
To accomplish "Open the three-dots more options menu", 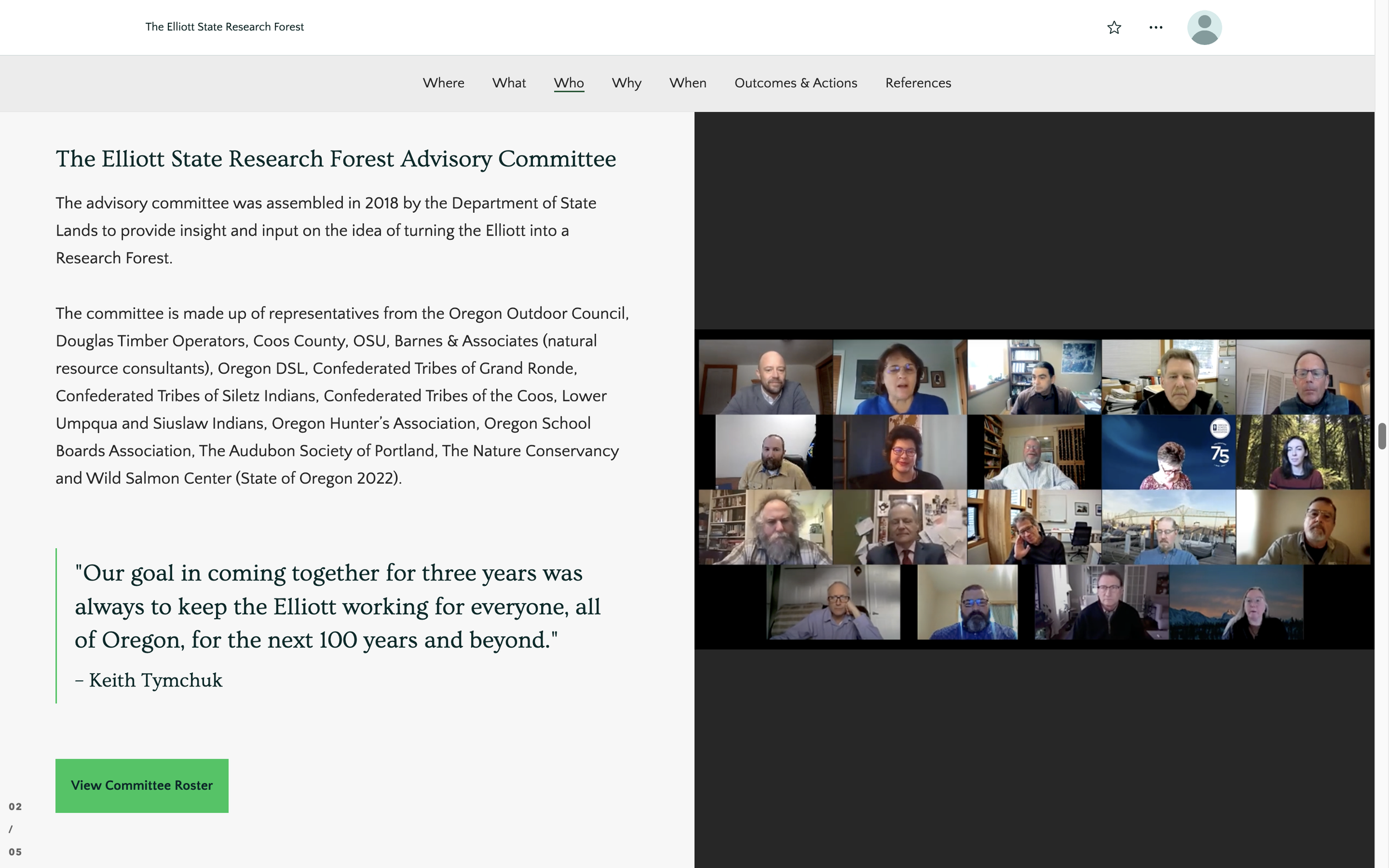I will (x=1155, y=28).
